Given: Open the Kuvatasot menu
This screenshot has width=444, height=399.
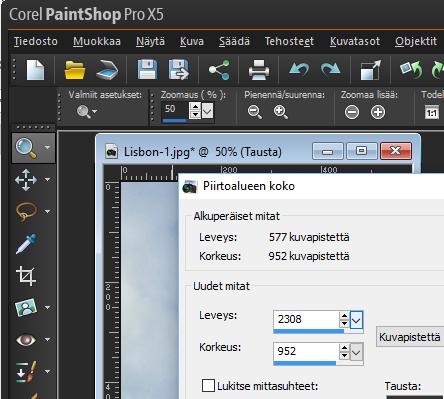Looking at the screenshot, I should [355, 41].
